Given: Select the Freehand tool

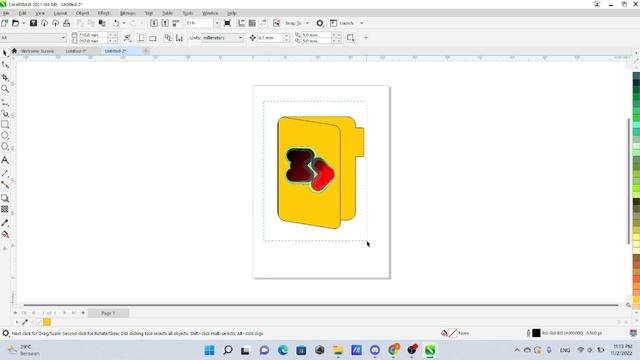Looking at the screenshot, I should click(5, 102).
